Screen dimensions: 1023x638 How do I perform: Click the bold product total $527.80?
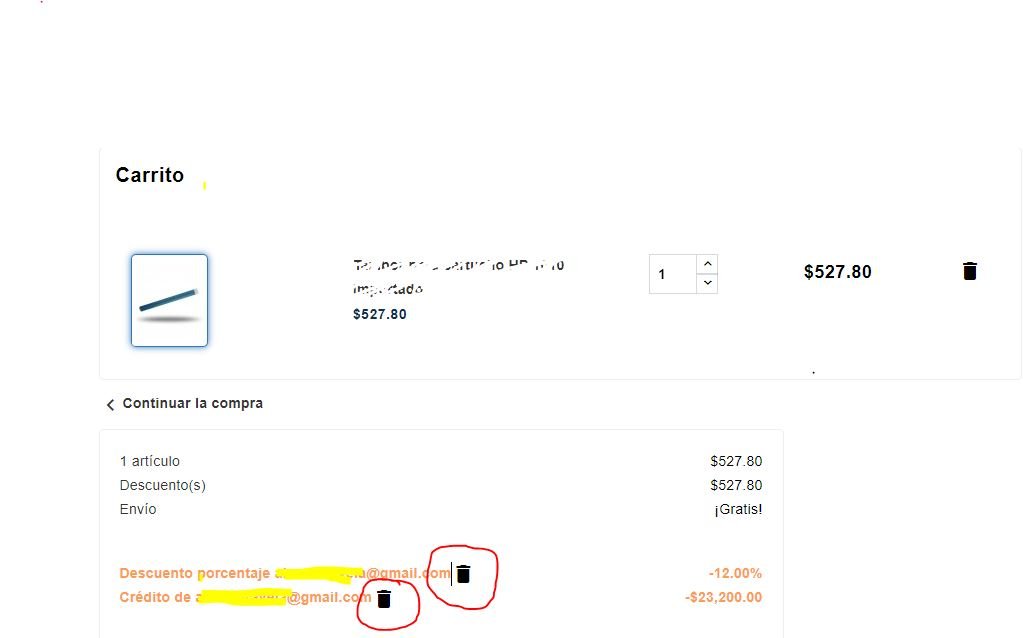point(838,271)
